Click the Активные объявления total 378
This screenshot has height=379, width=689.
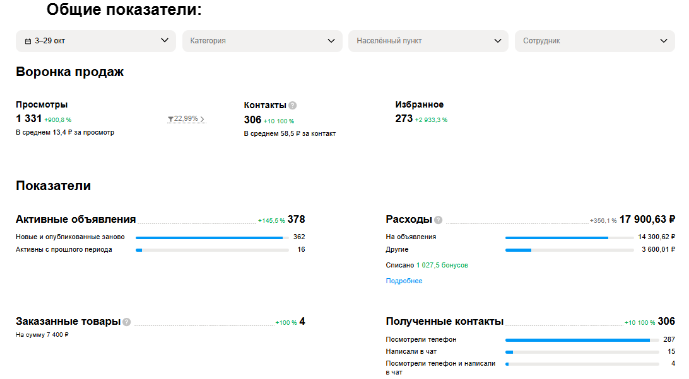click(x=296, y=220)
